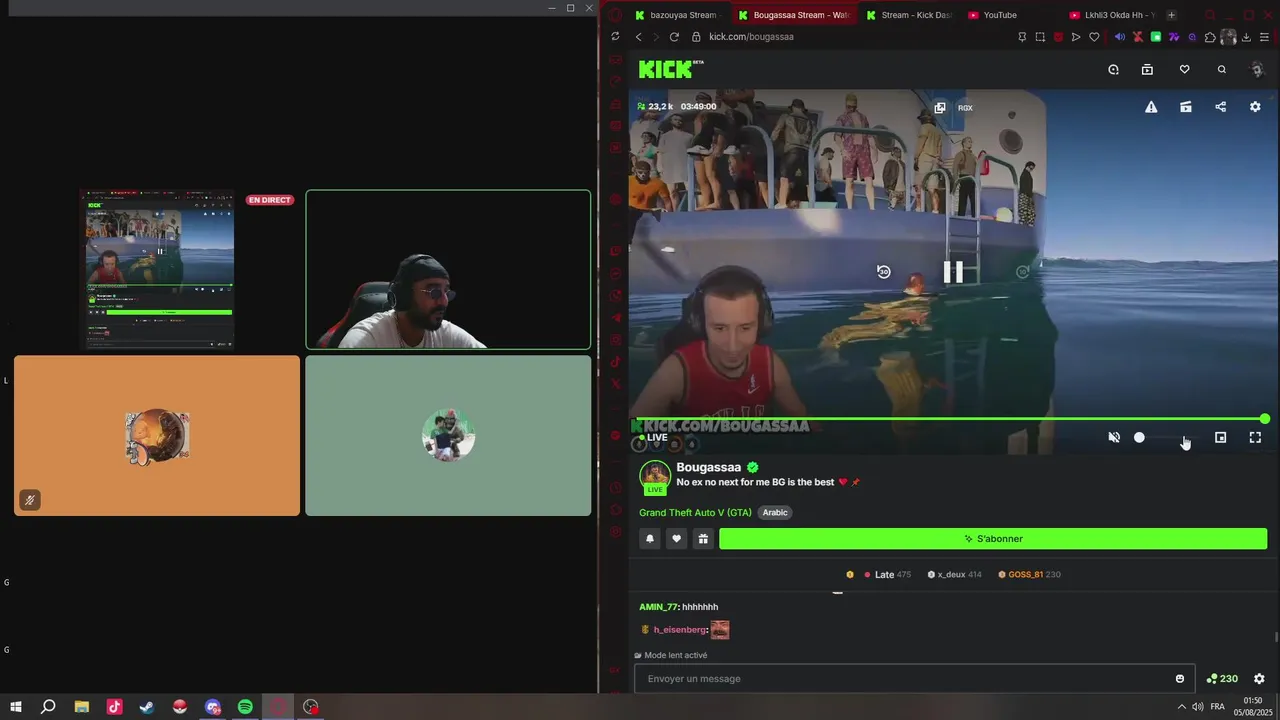Open the Kick user avatar menu
Screen dimensions: 1280x720
point(1257,70)
